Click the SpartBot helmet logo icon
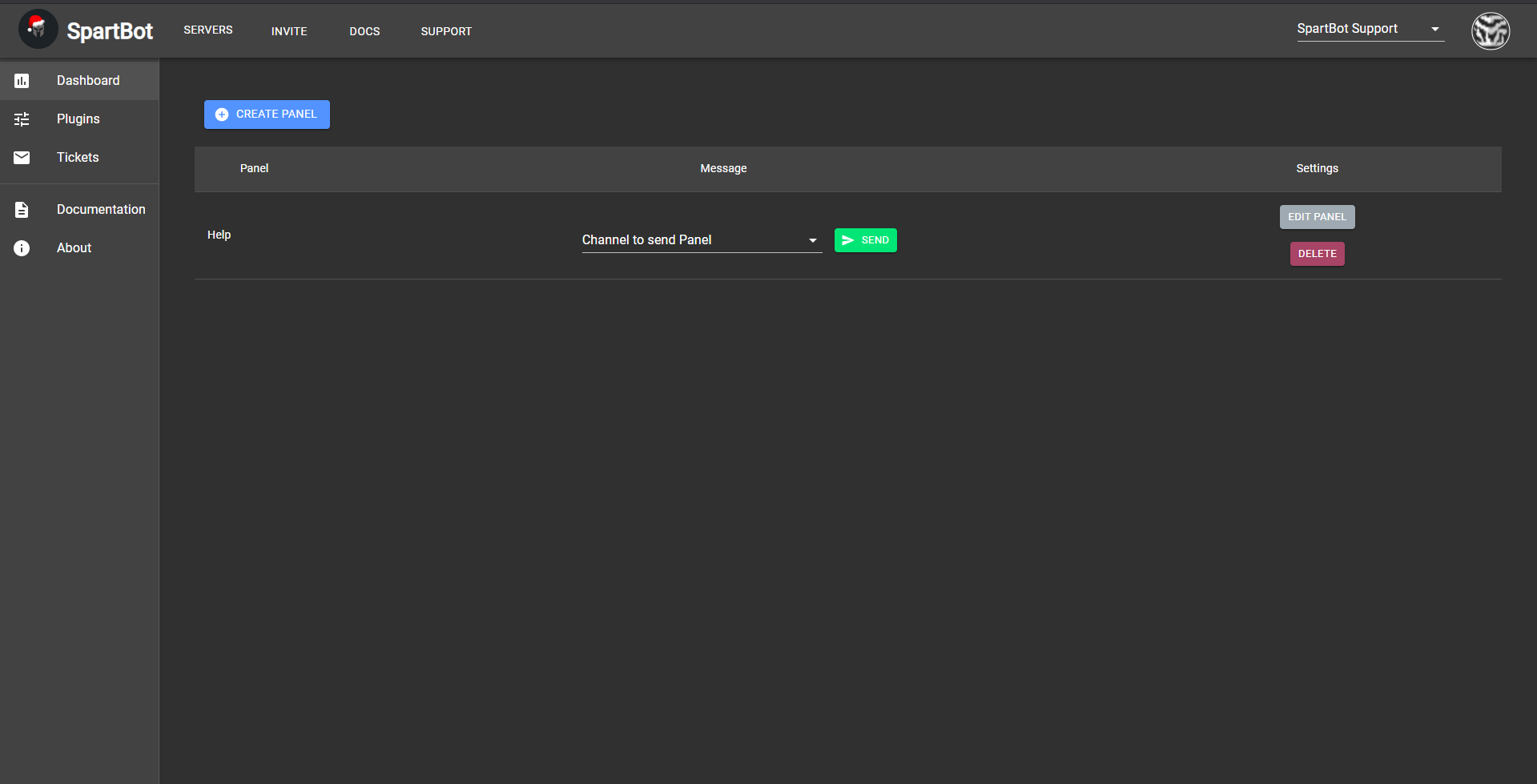The image size is (1537, 784). pyautogui.click(x=38, y=30)
